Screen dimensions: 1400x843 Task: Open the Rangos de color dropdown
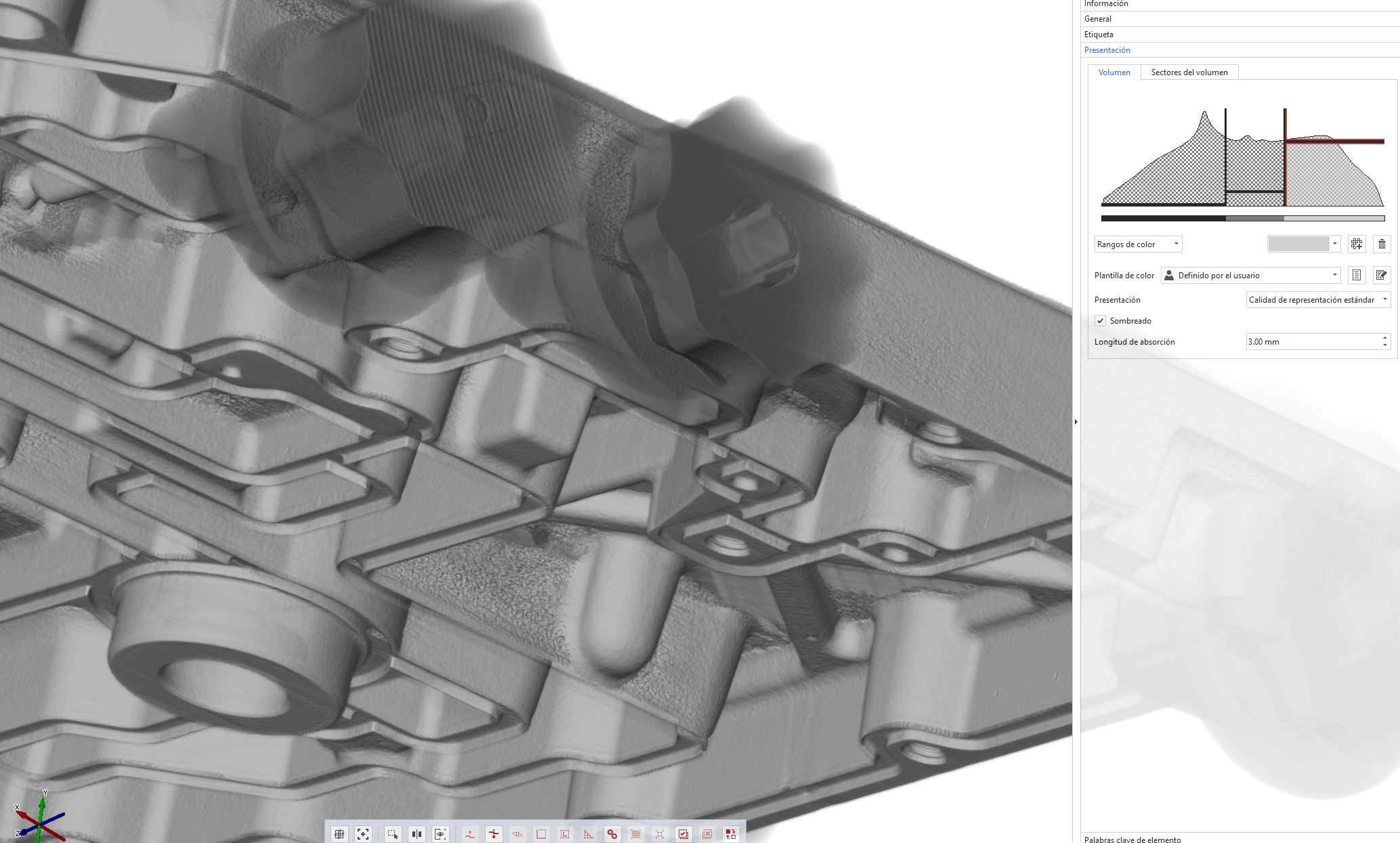[x=1138, y=244]
